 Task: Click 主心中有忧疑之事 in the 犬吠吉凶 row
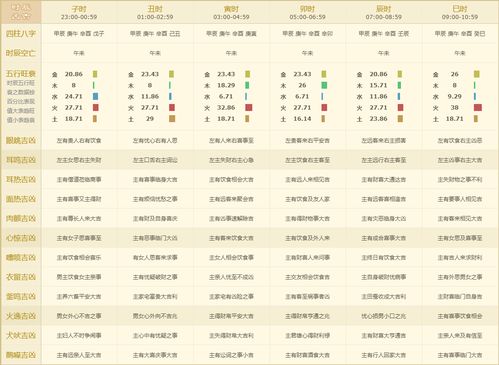tap(155, 336)
